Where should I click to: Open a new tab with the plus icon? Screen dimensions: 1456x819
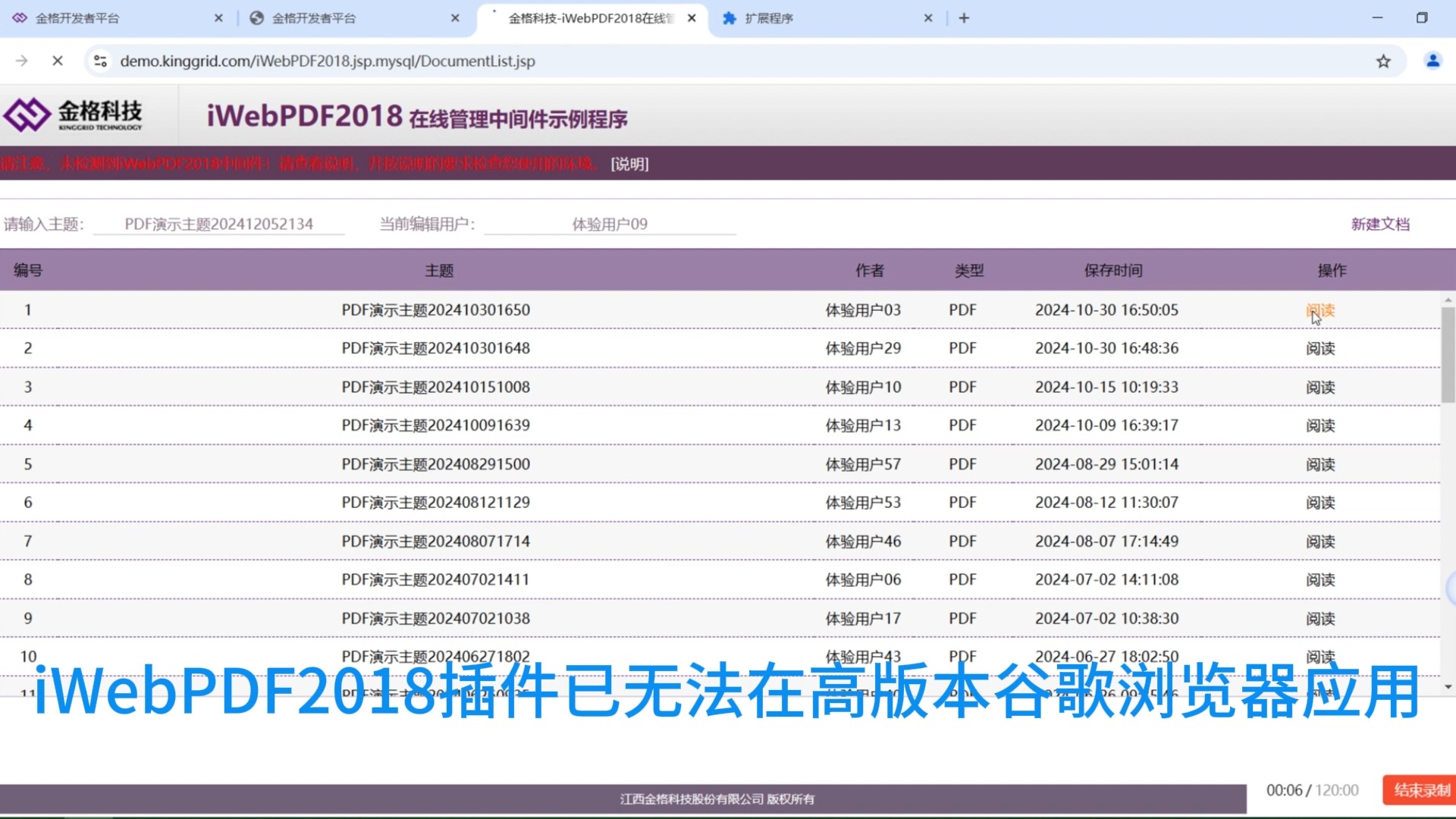[963, 17]
